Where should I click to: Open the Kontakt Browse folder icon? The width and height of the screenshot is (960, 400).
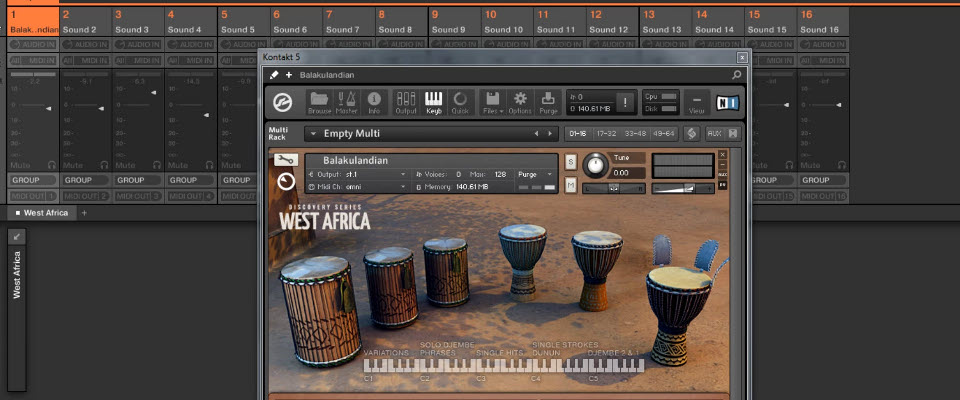319,102
